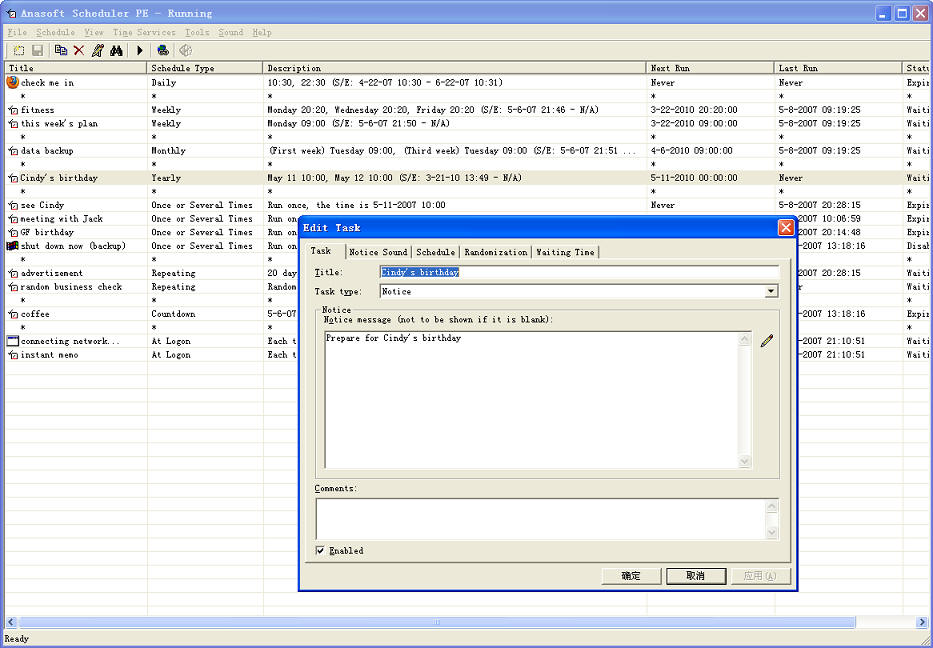Image resolution: width=933 pixels, height=648 pixels.
Task: Delete a task via the red X icon
Action: pos(78,50)
